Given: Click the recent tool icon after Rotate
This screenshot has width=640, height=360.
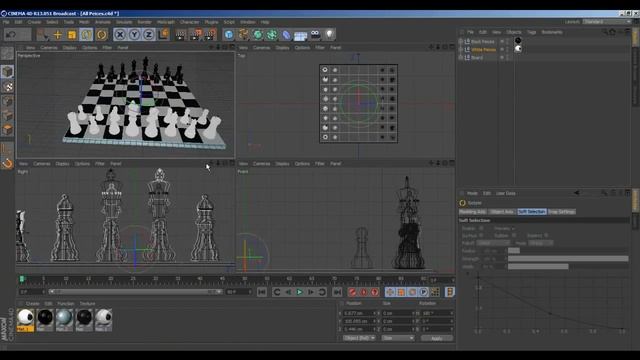Looking at the screenshot, I should [x=102, y=35].
